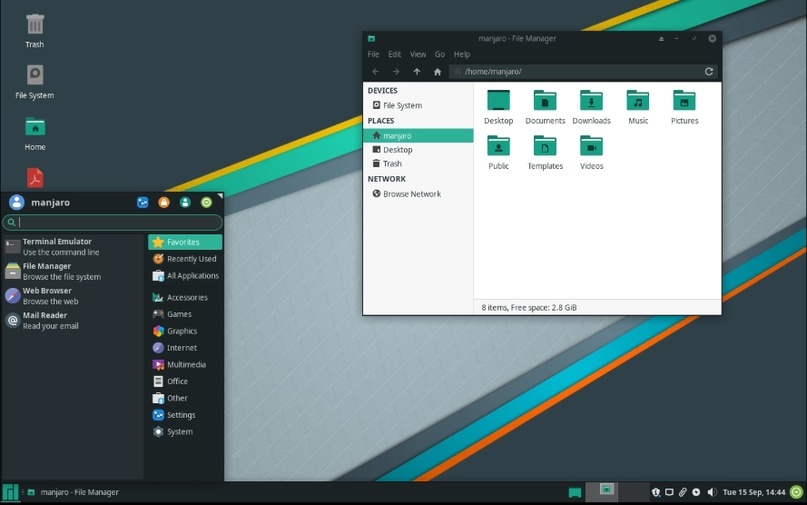Show the Multimedia application category
The width and height of the screenshot is (807, 505).
pyautogui.click(x=186, y=365)
